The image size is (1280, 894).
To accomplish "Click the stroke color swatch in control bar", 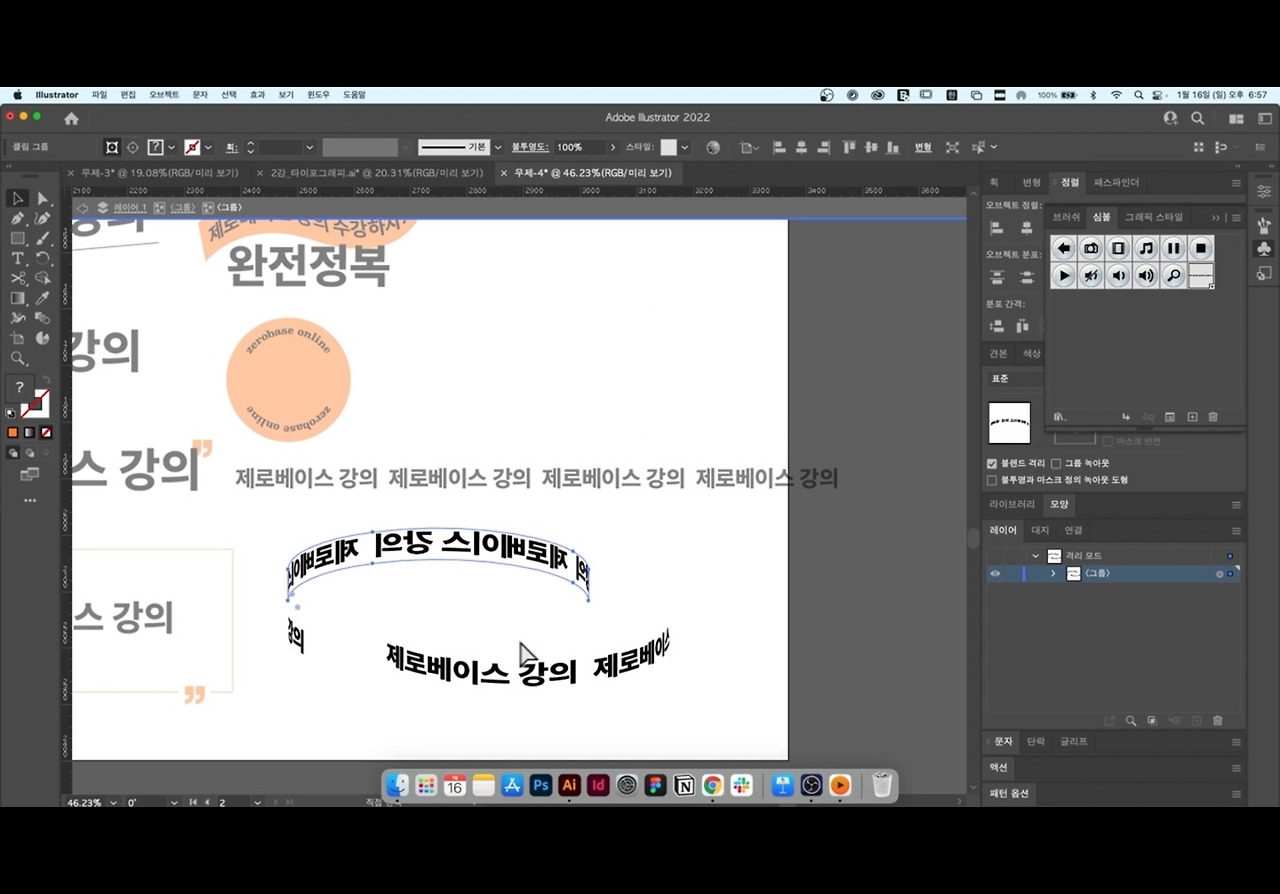I will point(192,147).
